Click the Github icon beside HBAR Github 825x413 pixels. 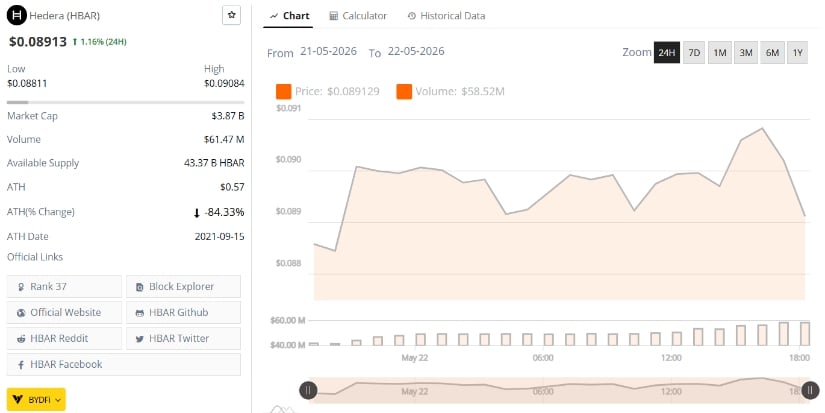(x=139, y=313)
